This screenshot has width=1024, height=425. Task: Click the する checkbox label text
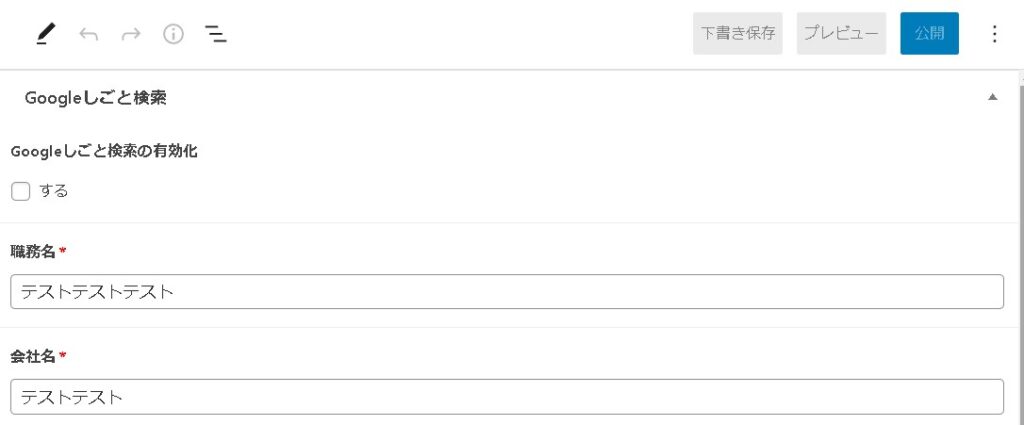(x=54, y=191)
